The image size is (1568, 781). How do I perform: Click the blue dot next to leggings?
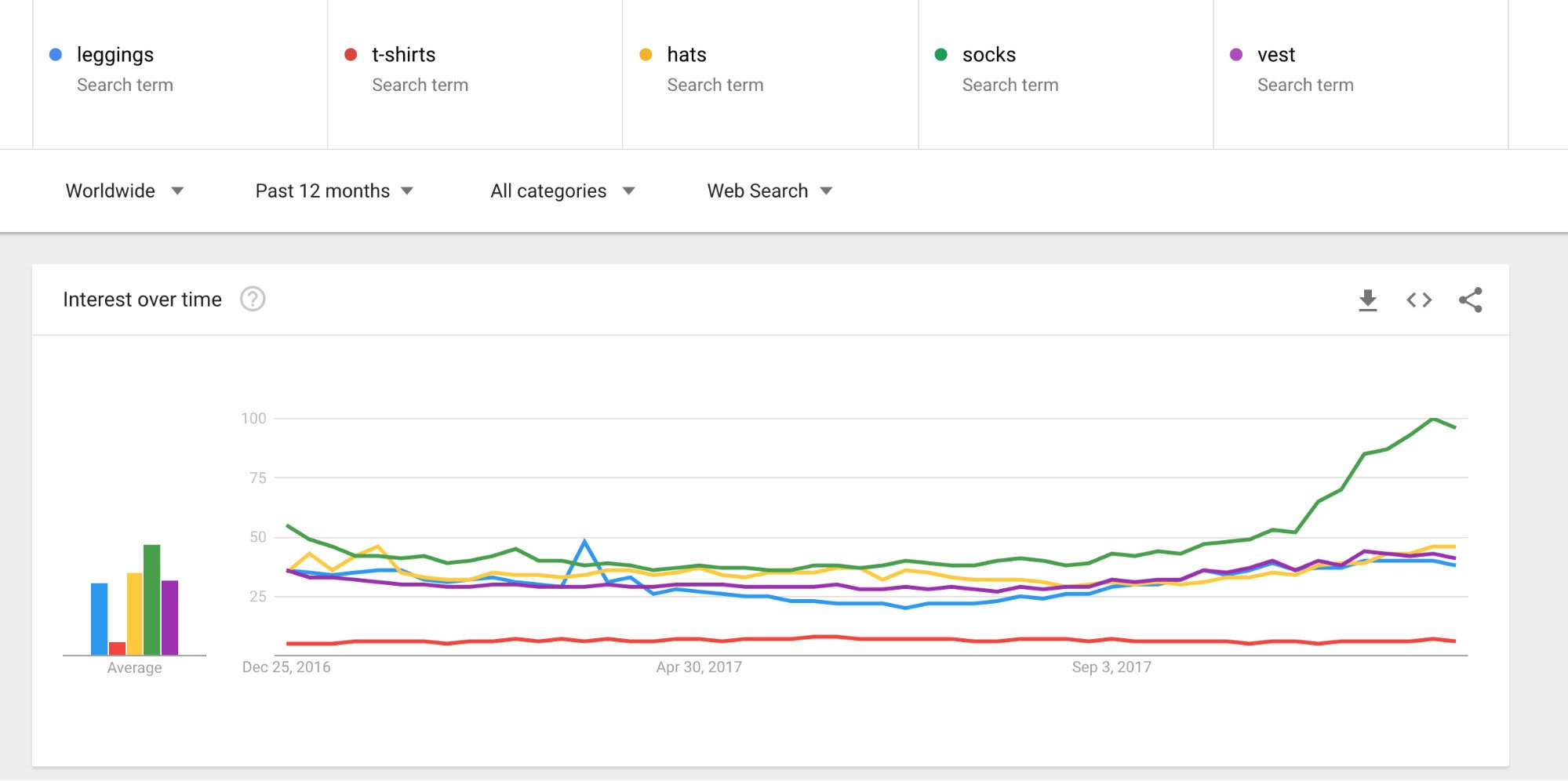[x=56, y=54]
